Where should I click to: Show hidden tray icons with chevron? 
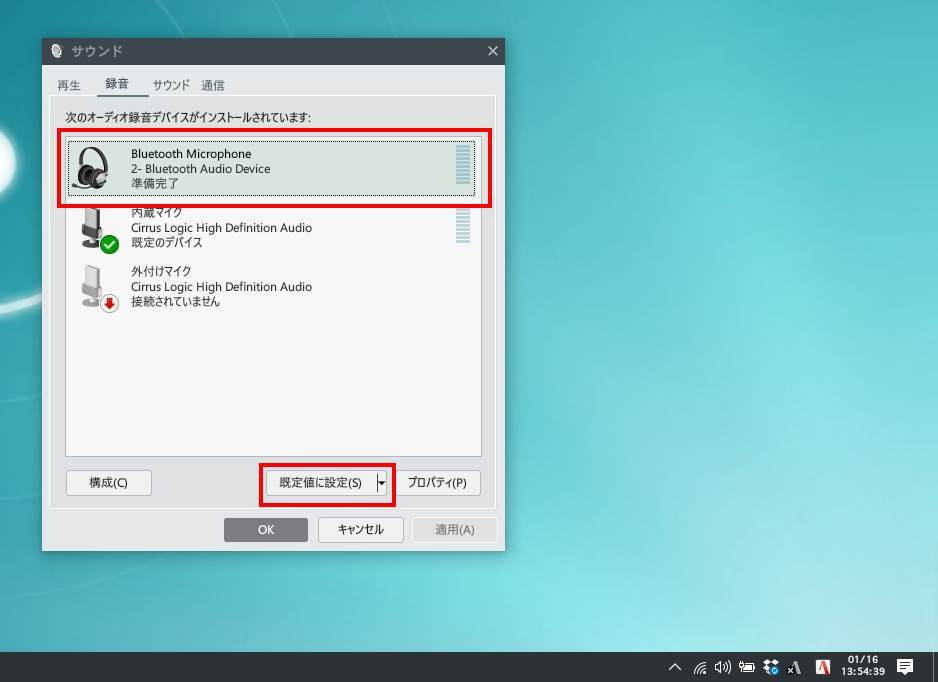[x=675, y=667]
